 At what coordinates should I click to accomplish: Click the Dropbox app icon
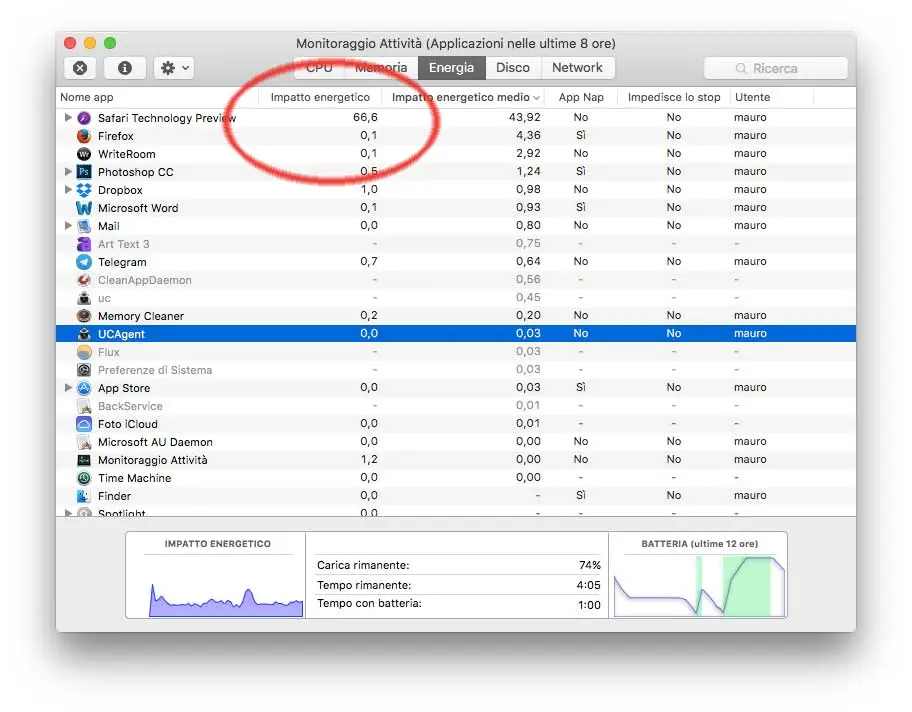85,189
